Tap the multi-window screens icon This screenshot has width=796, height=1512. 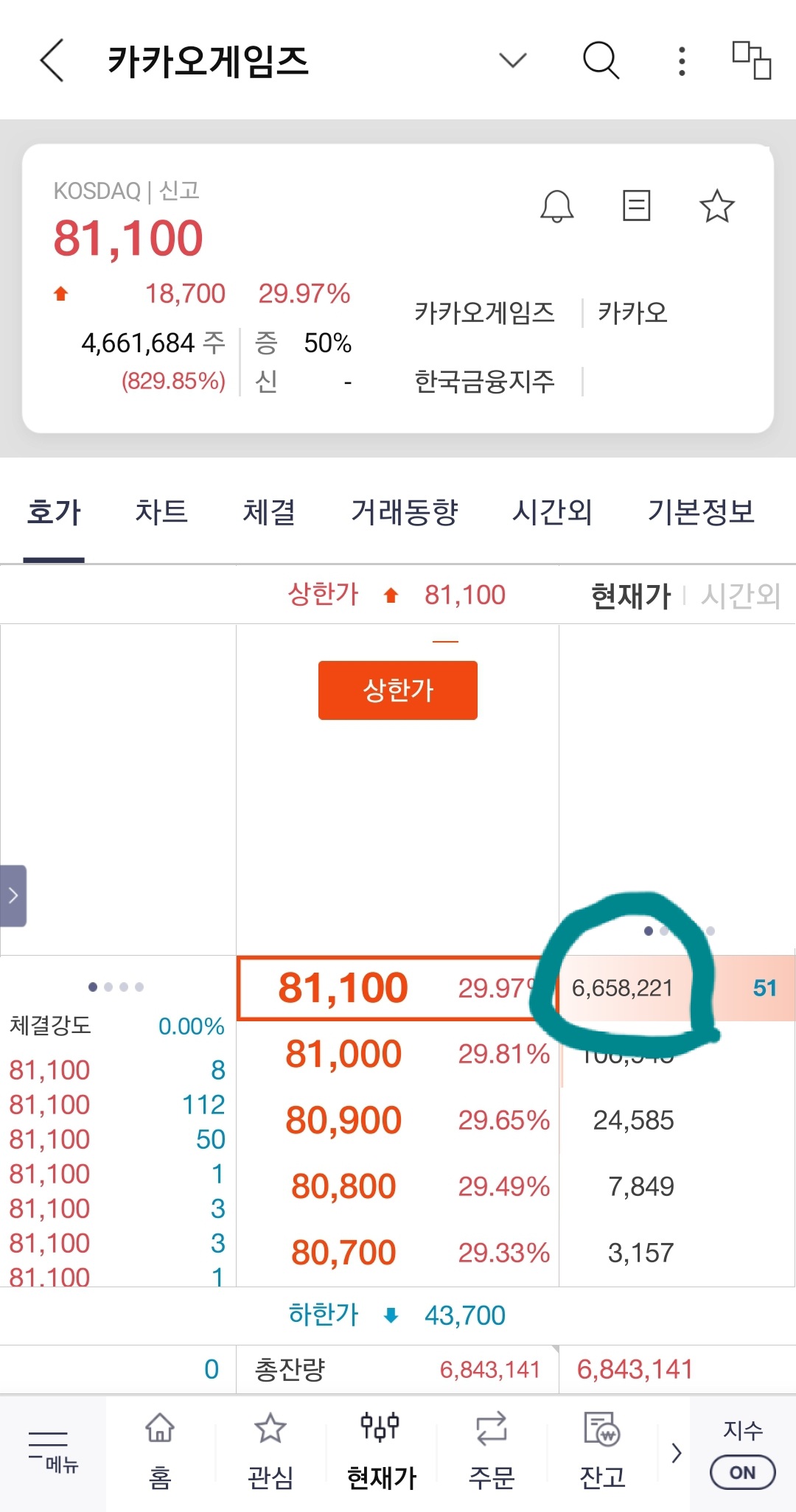751,60
